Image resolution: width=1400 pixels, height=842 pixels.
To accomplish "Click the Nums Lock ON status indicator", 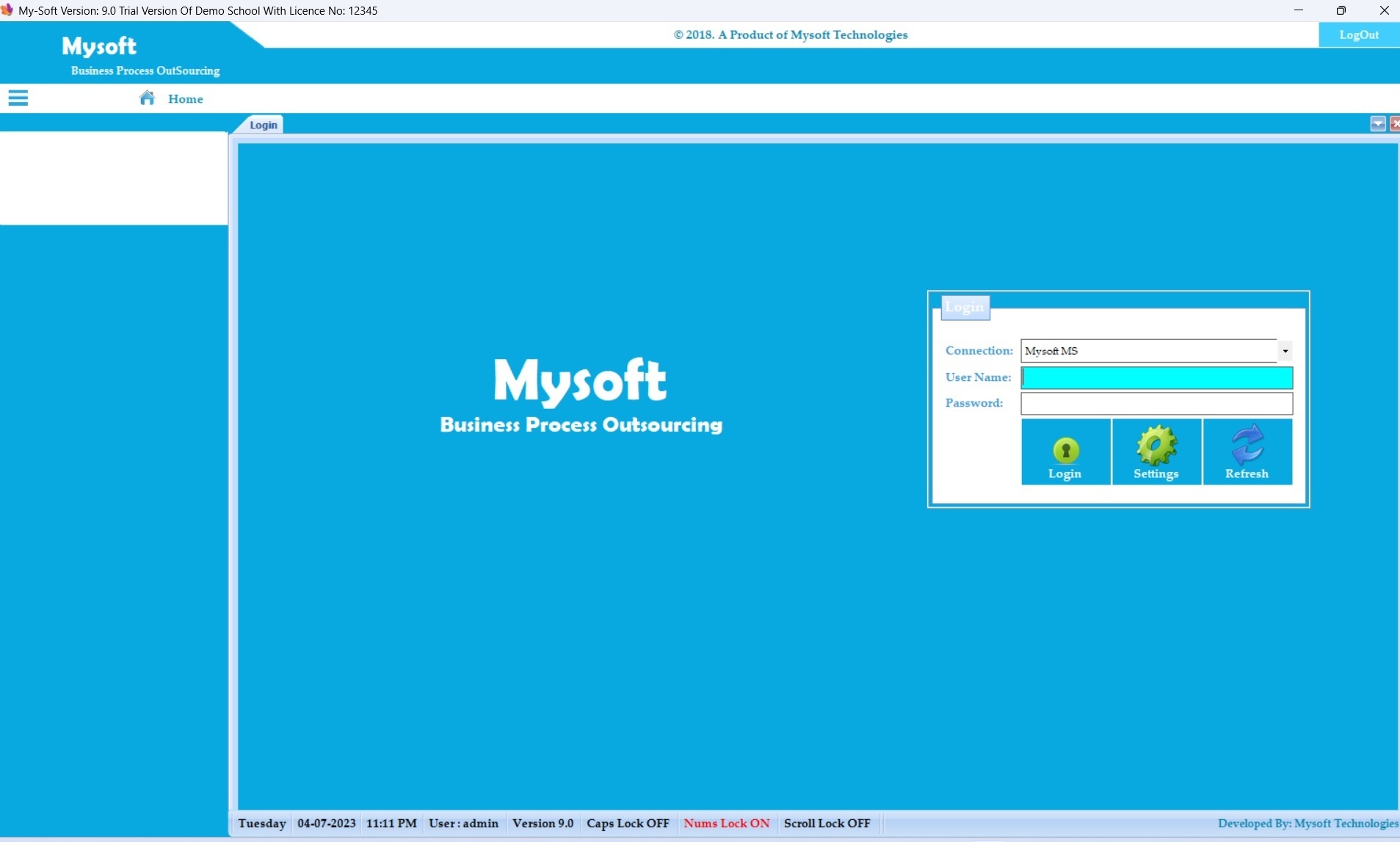I will pos(726,824).
